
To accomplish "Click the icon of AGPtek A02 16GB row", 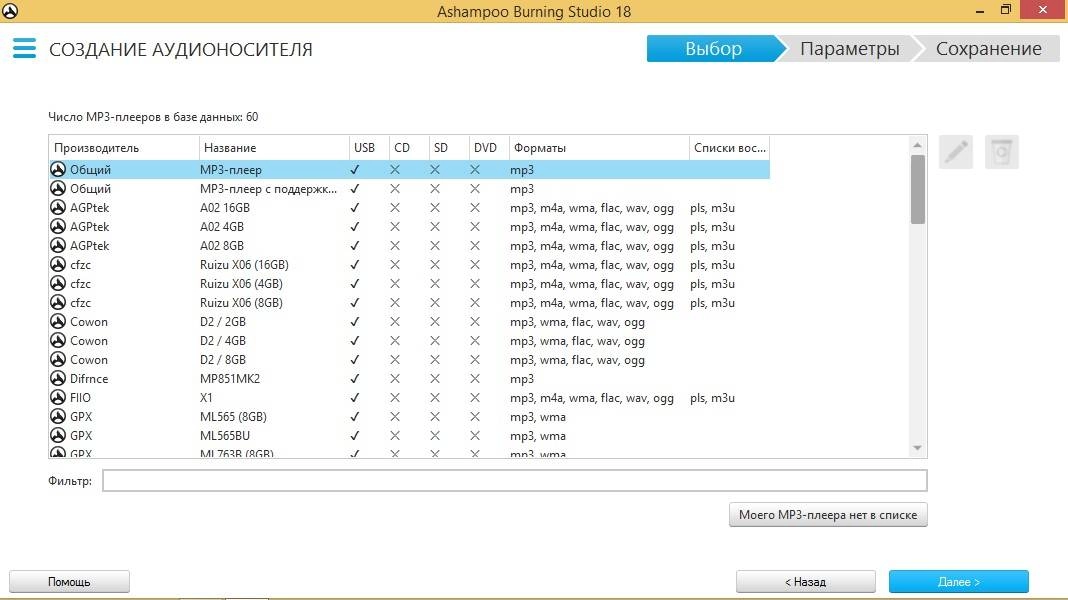I will point(58,208).
